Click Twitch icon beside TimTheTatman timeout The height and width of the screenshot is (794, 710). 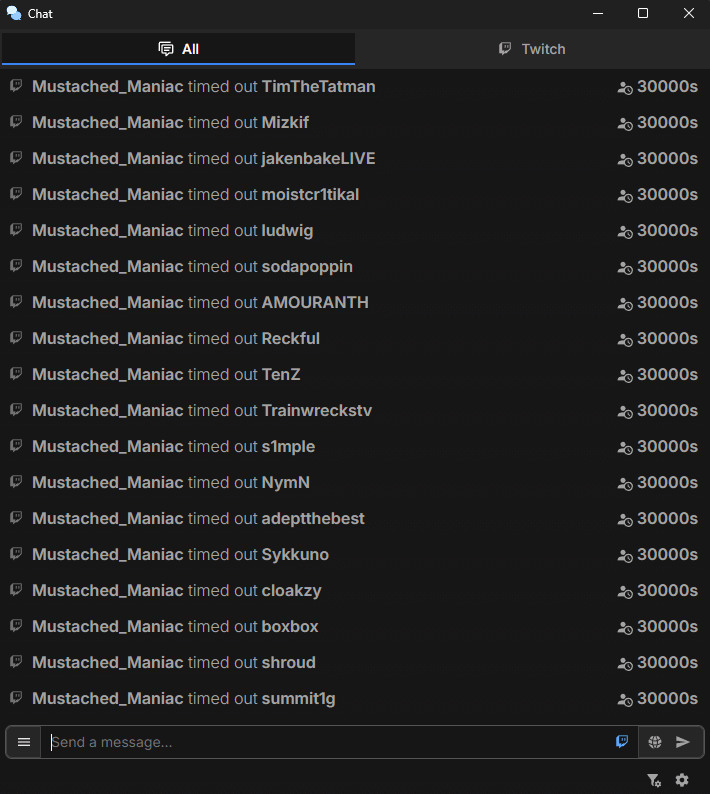(16, 86)
